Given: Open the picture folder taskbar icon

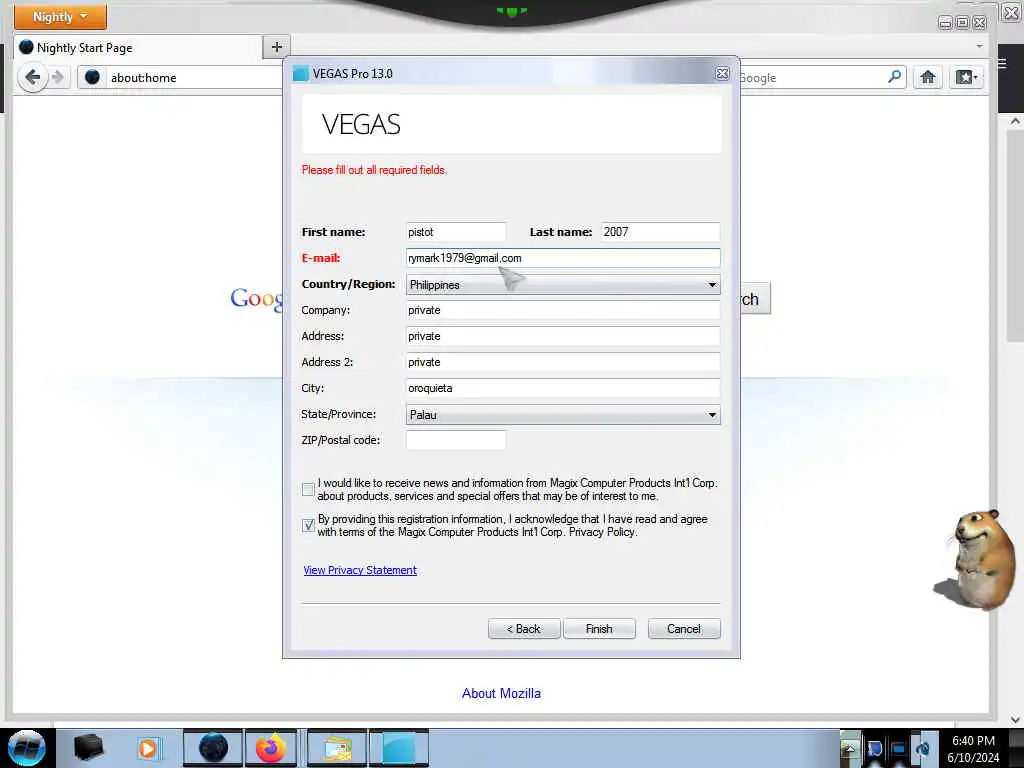Looking at the screenshot, I should point(336,748).
